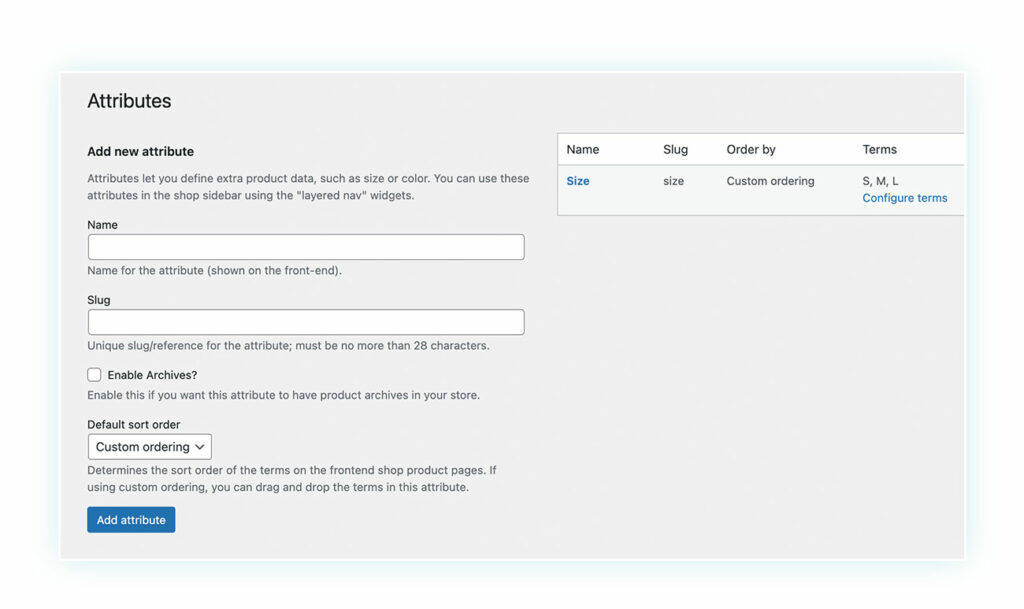This screenshot has width=1024, height=609.
Task: Click the Attributes page heading
Action: click(x=130, y=100)
